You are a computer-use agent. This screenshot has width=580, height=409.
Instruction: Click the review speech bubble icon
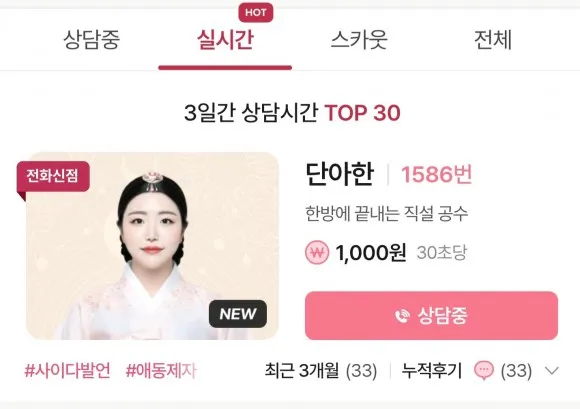click(x=484, y=371)
